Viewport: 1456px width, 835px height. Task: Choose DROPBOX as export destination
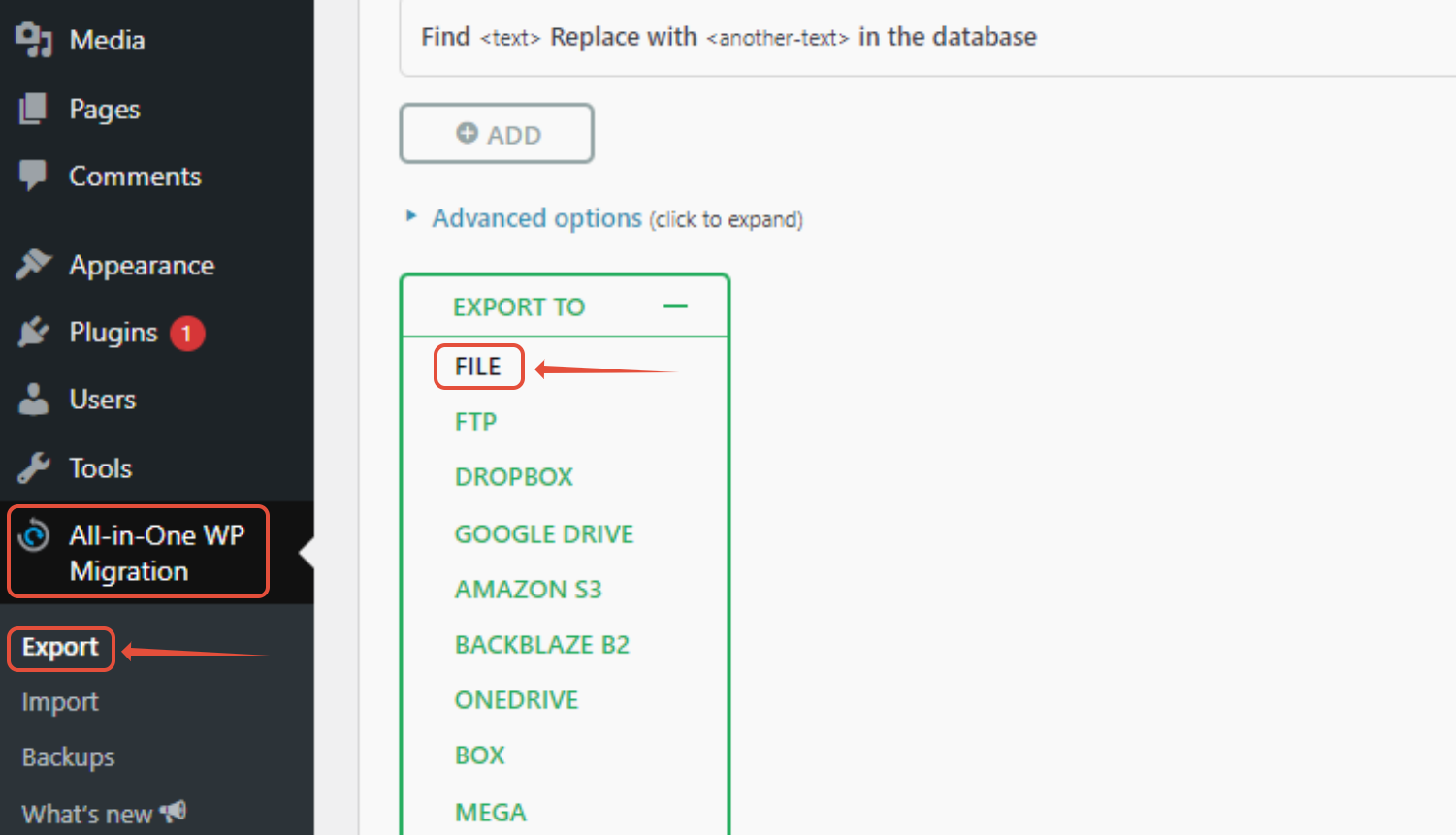514,477
